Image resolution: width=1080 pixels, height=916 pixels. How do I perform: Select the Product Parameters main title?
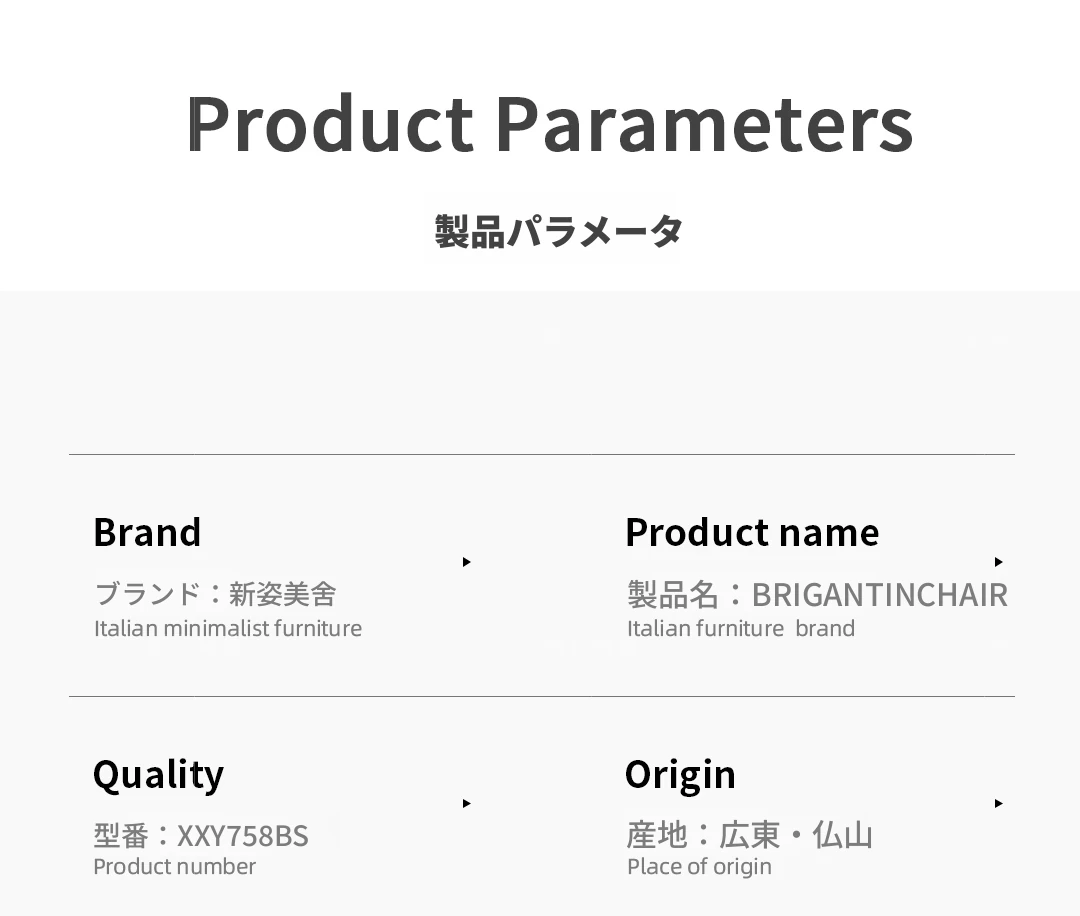point(550,124)
